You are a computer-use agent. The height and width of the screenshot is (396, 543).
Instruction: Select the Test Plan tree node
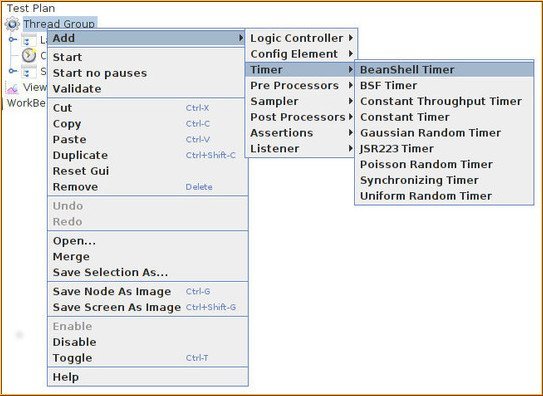[31, 8]
